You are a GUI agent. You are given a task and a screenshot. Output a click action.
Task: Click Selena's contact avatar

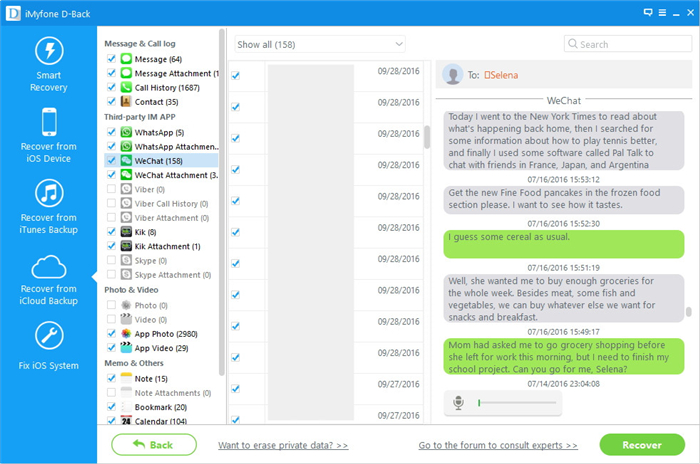click(x=453, y=75)
